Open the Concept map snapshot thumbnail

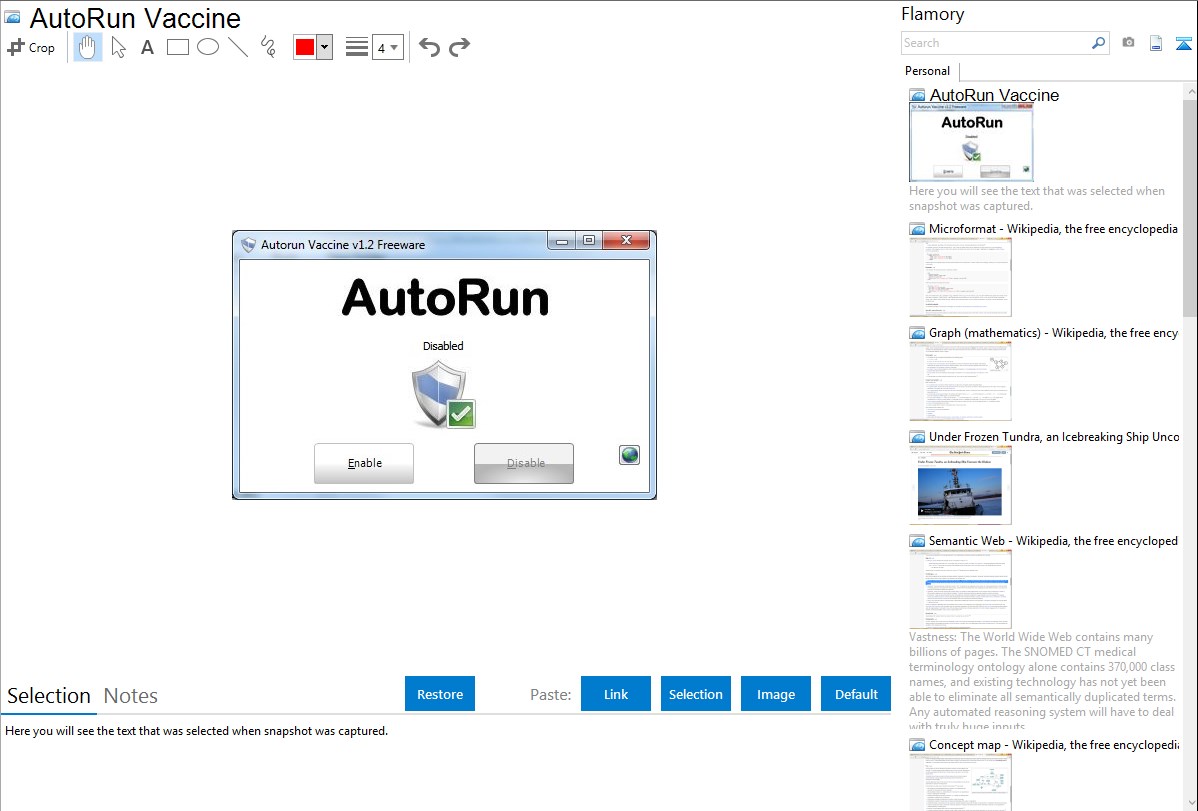[960, 782]
